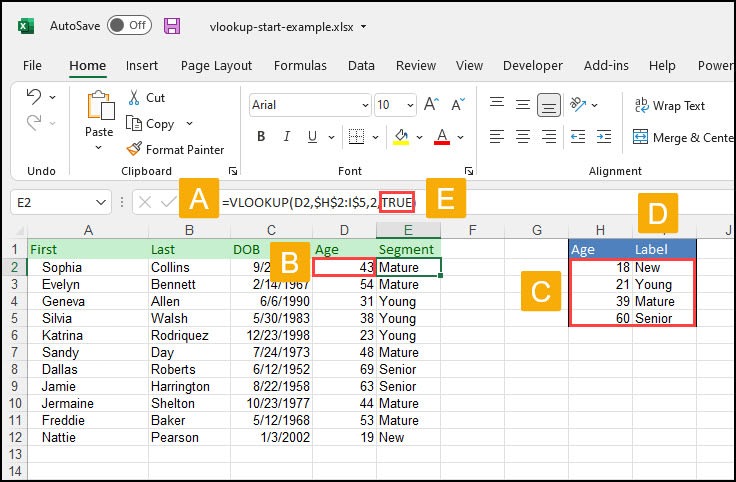Expand the Name Box dropdown arrow
The image size is (736, 482).
(x=102, y=202)
